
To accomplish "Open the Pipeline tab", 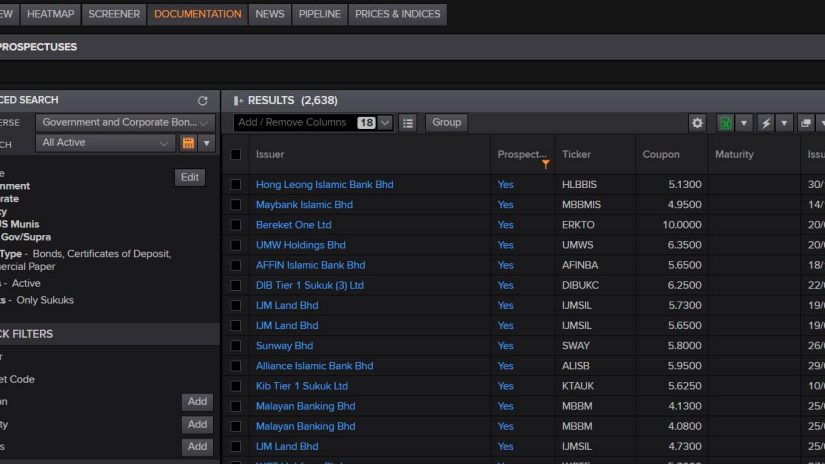I will click(x=319, y=14).
